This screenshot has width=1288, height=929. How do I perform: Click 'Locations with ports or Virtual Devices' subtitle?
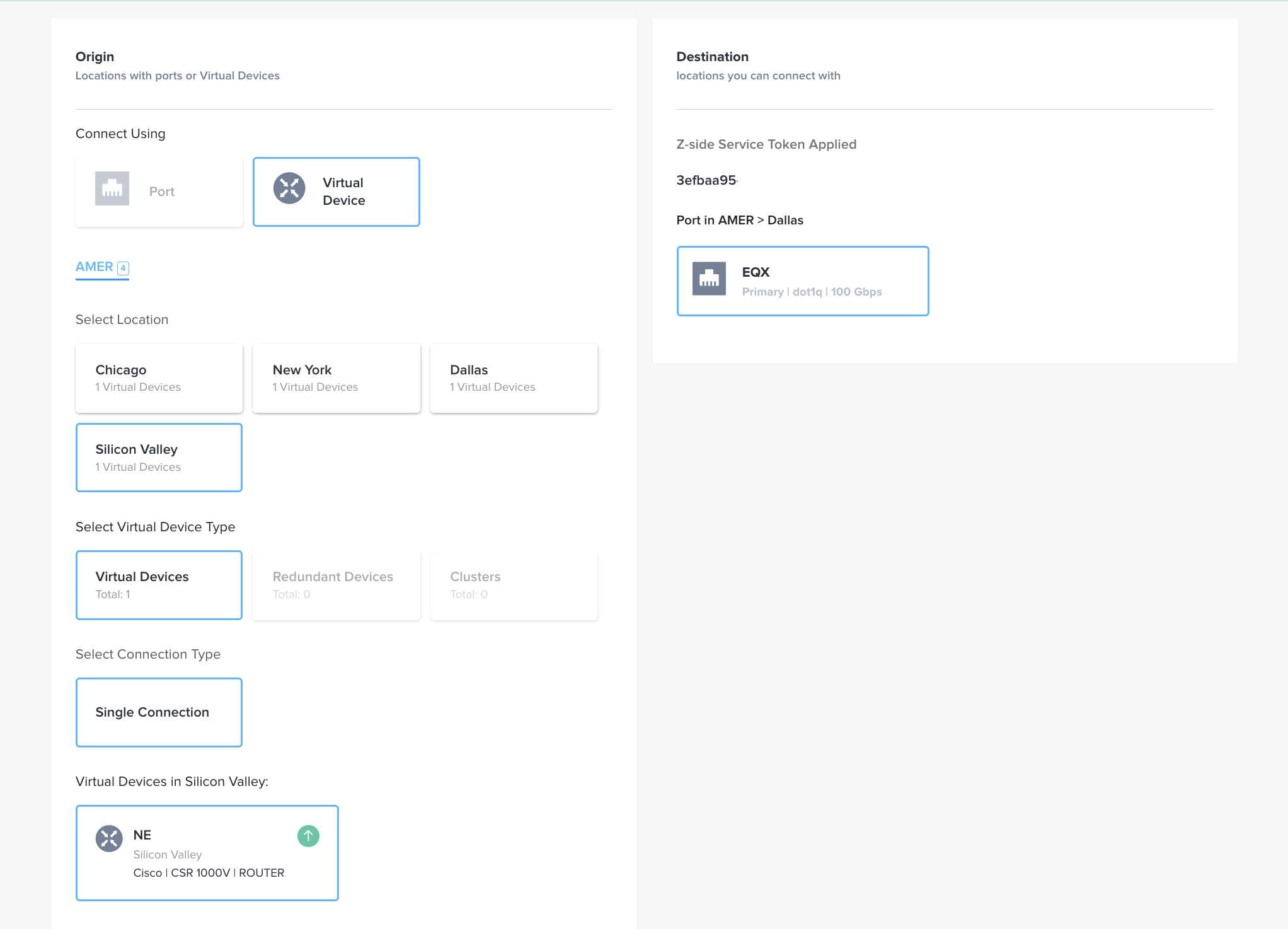[x=178, y=76]
